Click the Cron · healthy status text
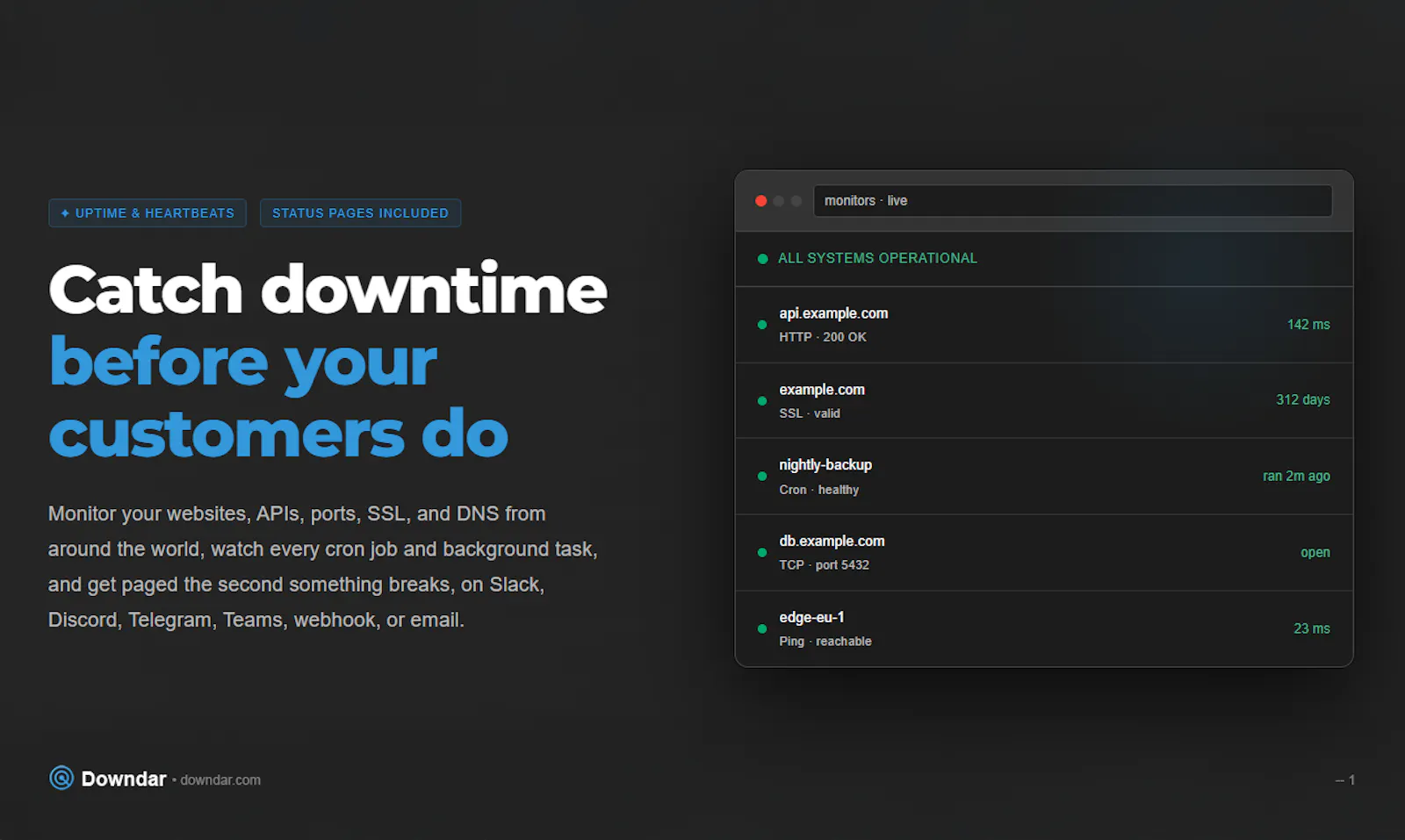Image resolution: width=1405 pixels, height=840 pixels. point(819,490)
